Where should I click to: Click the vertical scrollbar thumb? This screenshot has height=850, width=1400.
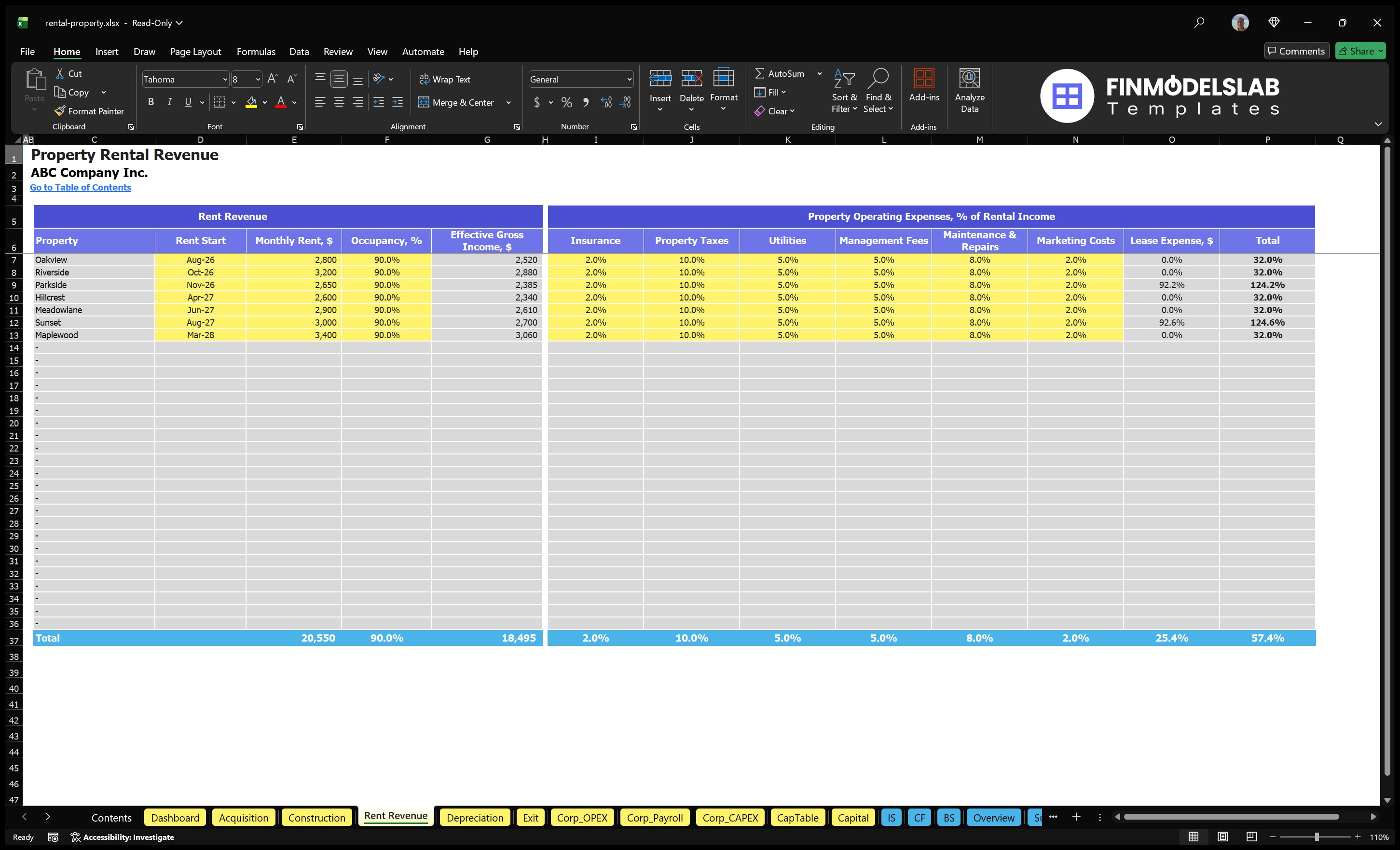(x=1387, y=460)
